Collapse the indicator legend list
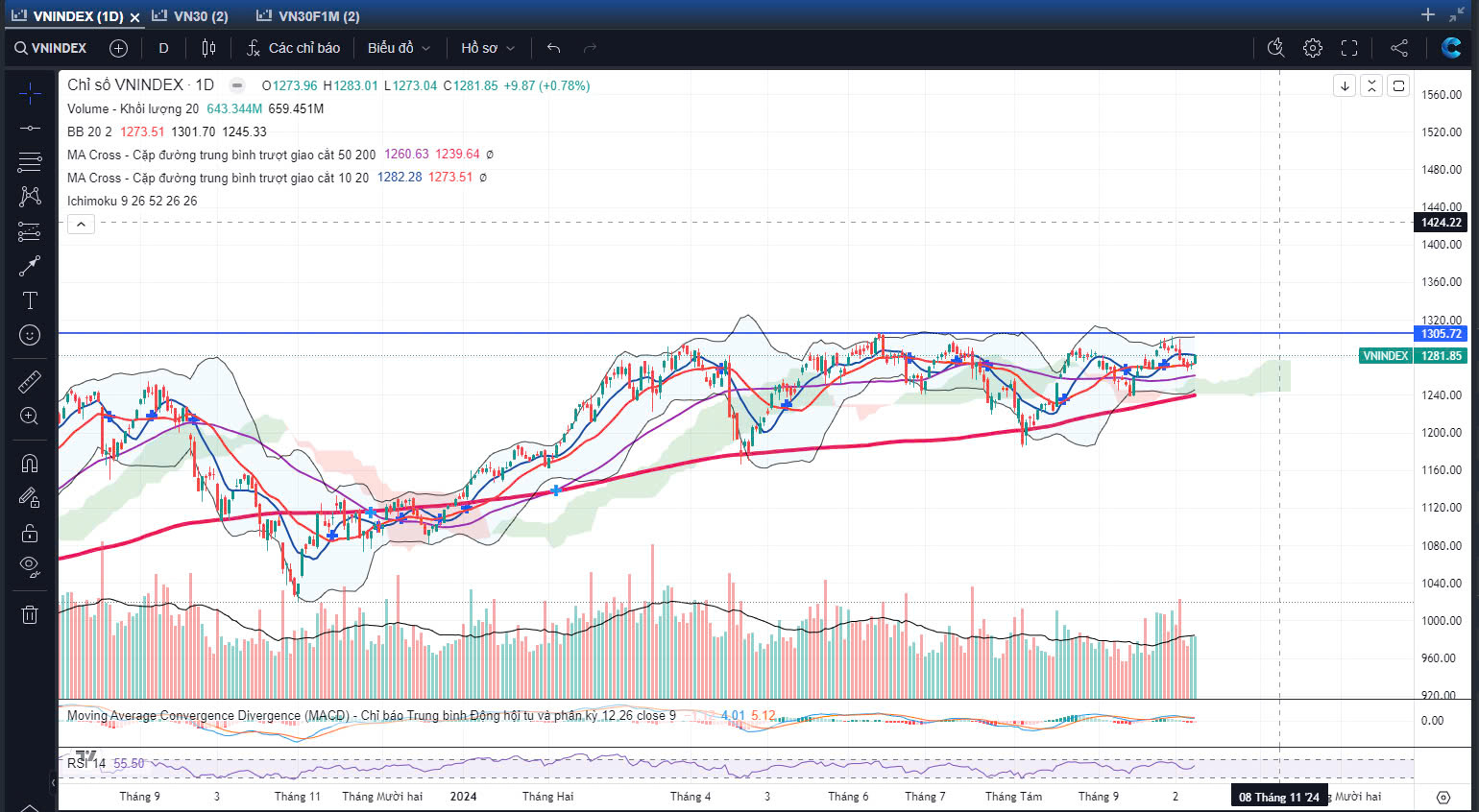 81,225
